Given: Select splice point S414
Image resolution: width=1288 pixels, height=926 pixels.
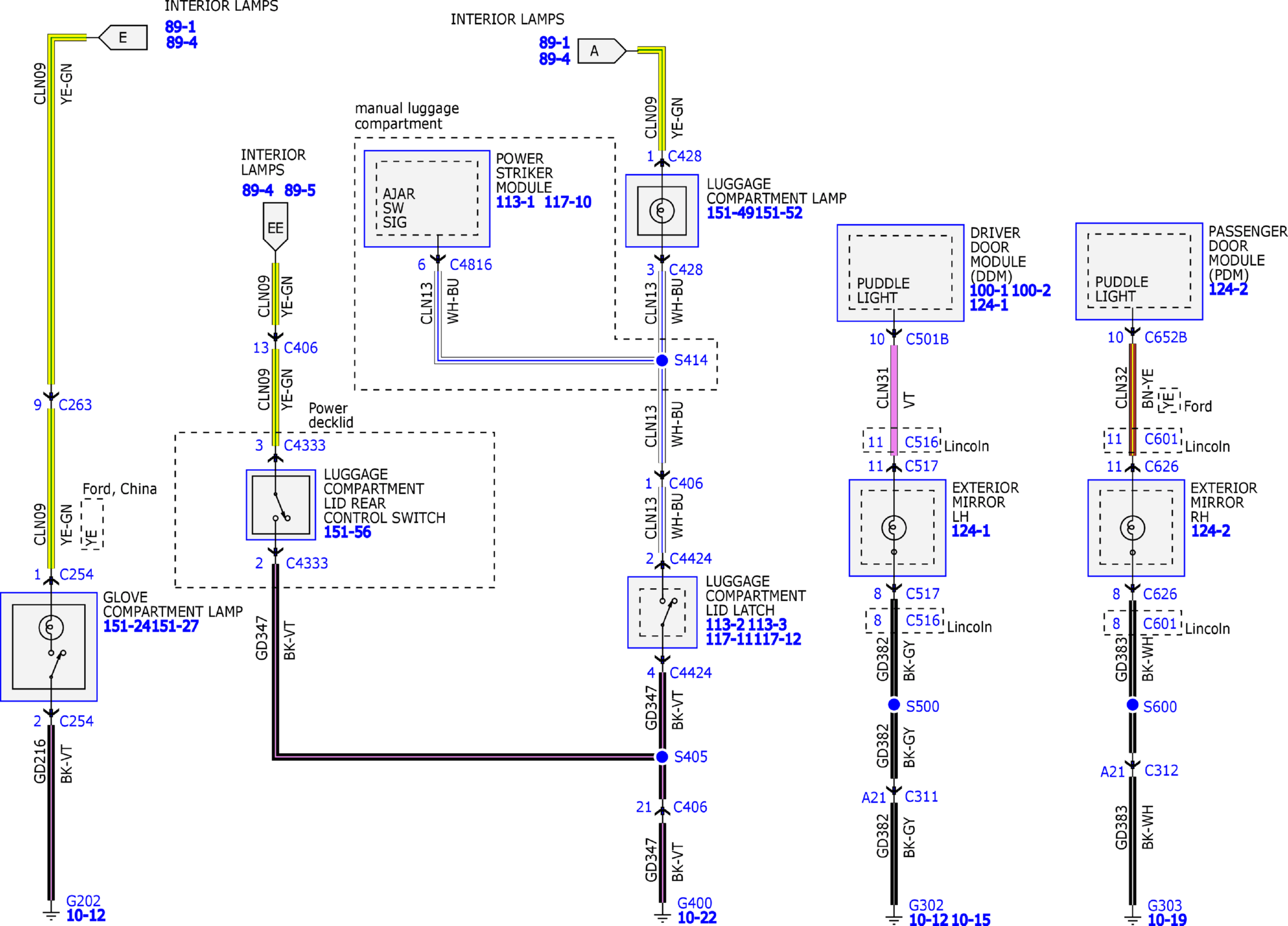Looking at the screenshot, I should (x=662, y=360).
